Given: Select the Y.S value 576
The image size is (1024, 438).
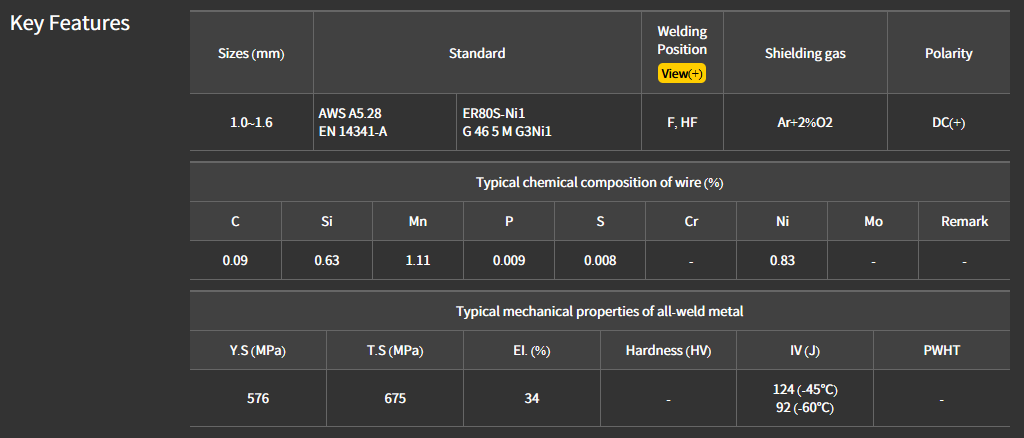Looking at the screenshot, I should pyautogui.click(x=258, y=399).
